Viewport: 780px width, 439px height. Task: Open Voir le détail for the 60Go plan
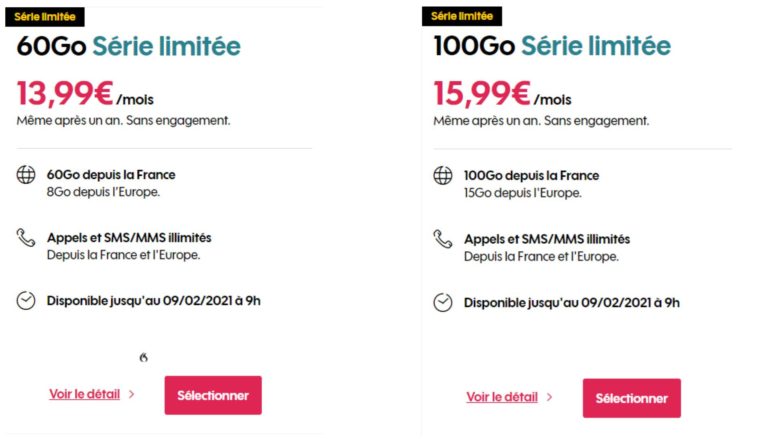tap(84, 394)
